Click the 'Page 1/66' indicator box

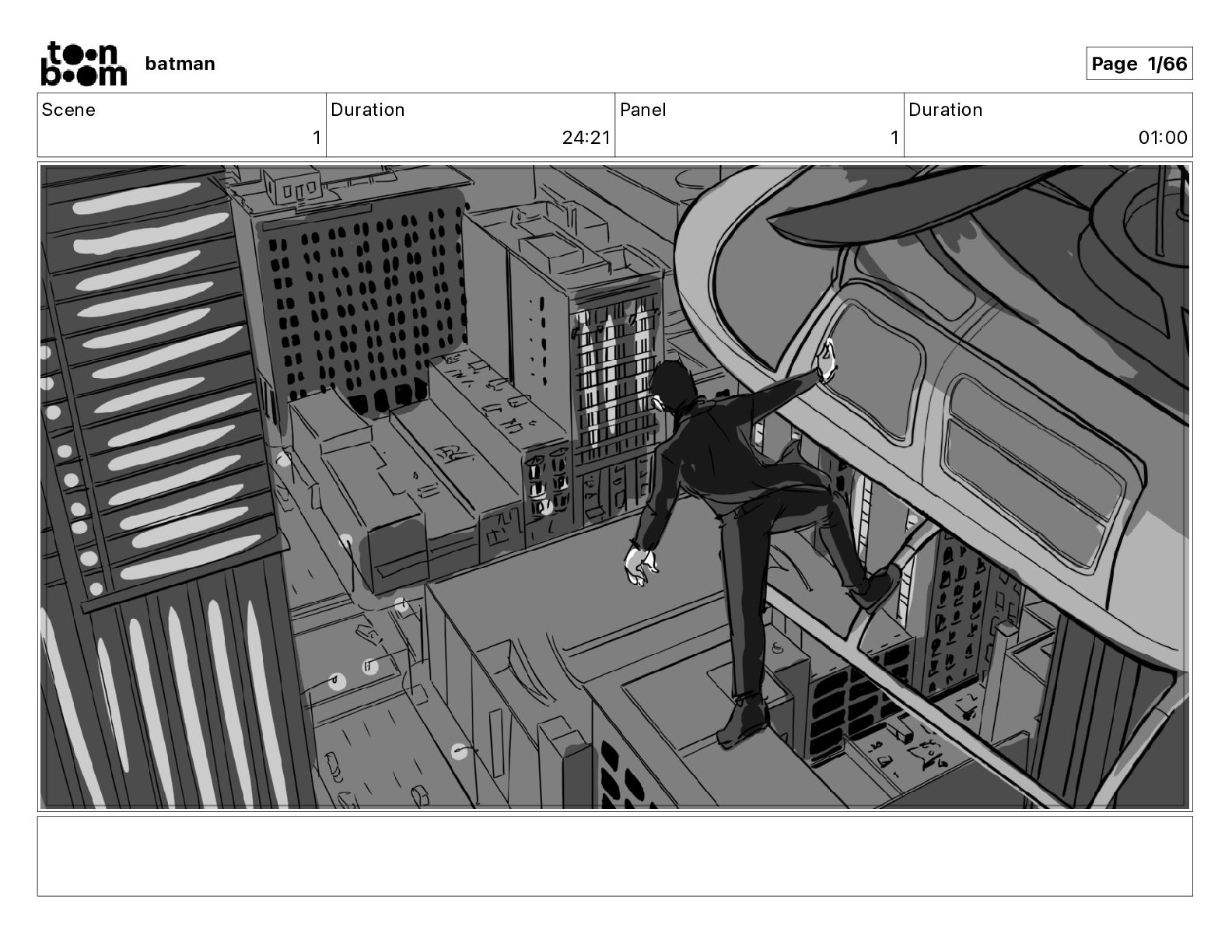1139,64
